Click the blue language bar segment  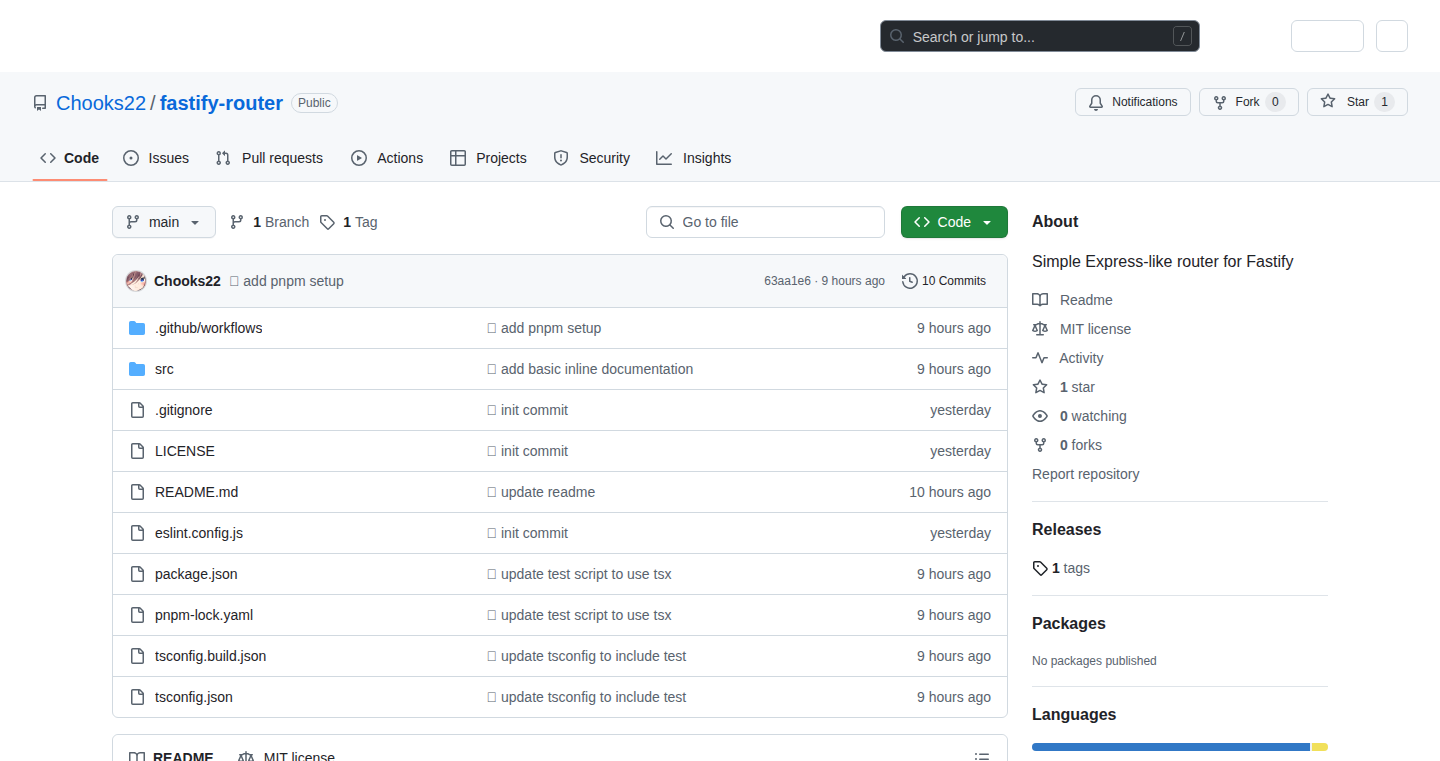click(1171, 747)
